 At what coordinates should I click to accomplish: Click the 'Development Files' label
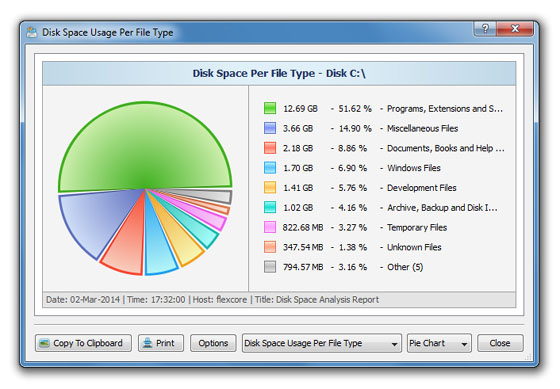click(422, 188)
